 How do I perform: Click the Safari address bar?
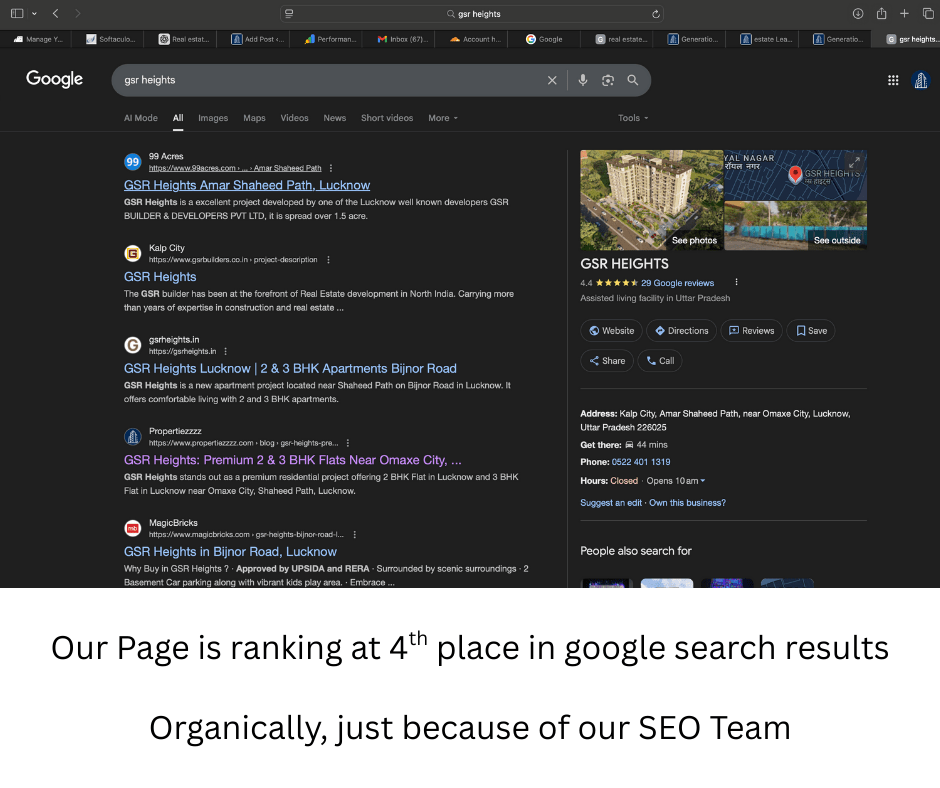coord(472,14)
